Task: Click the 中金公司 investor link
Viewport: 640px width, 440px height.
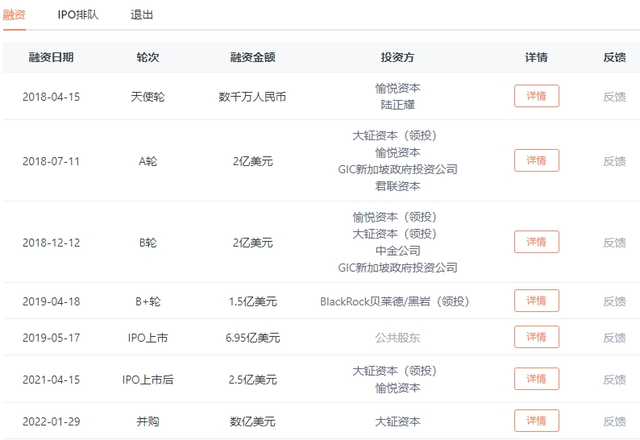Action: (398, 250)
